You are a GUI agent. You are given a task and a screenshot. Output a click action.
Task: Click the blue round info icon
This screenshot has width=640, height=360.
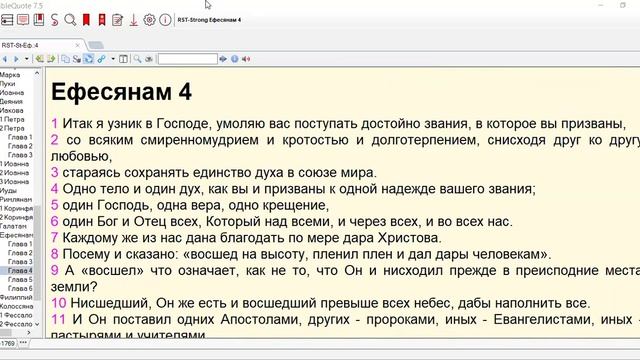[235, 59]
